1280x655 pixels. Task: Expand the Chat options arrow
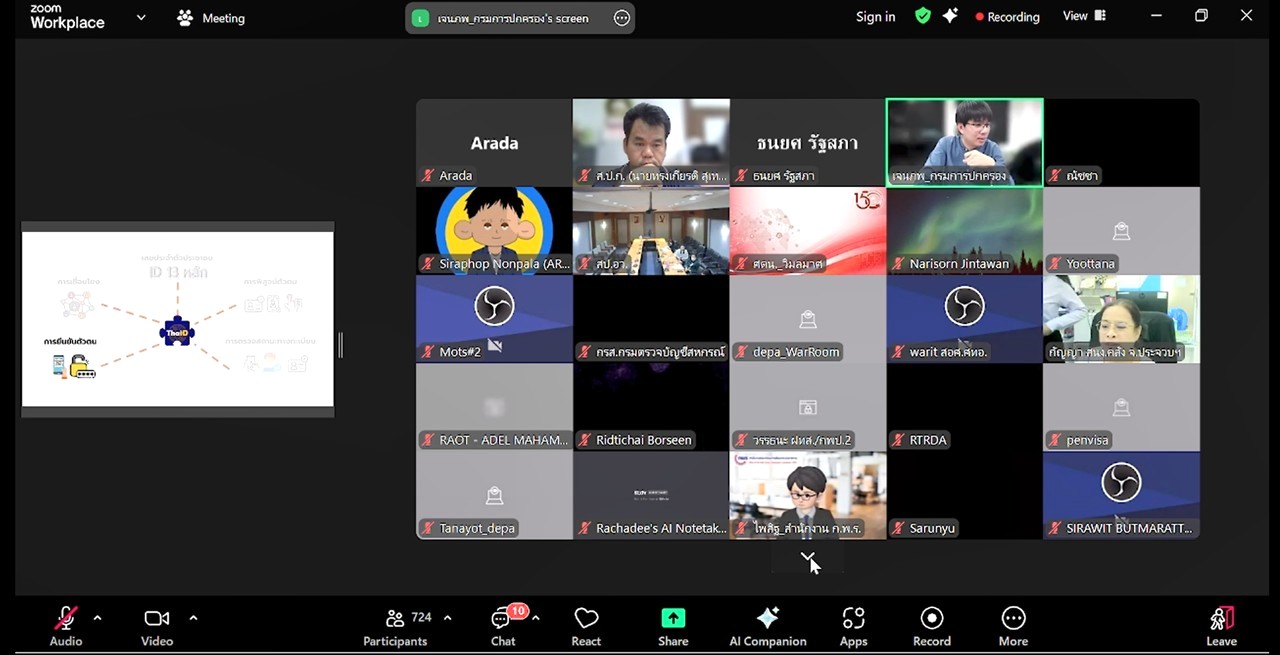(535, 618)
